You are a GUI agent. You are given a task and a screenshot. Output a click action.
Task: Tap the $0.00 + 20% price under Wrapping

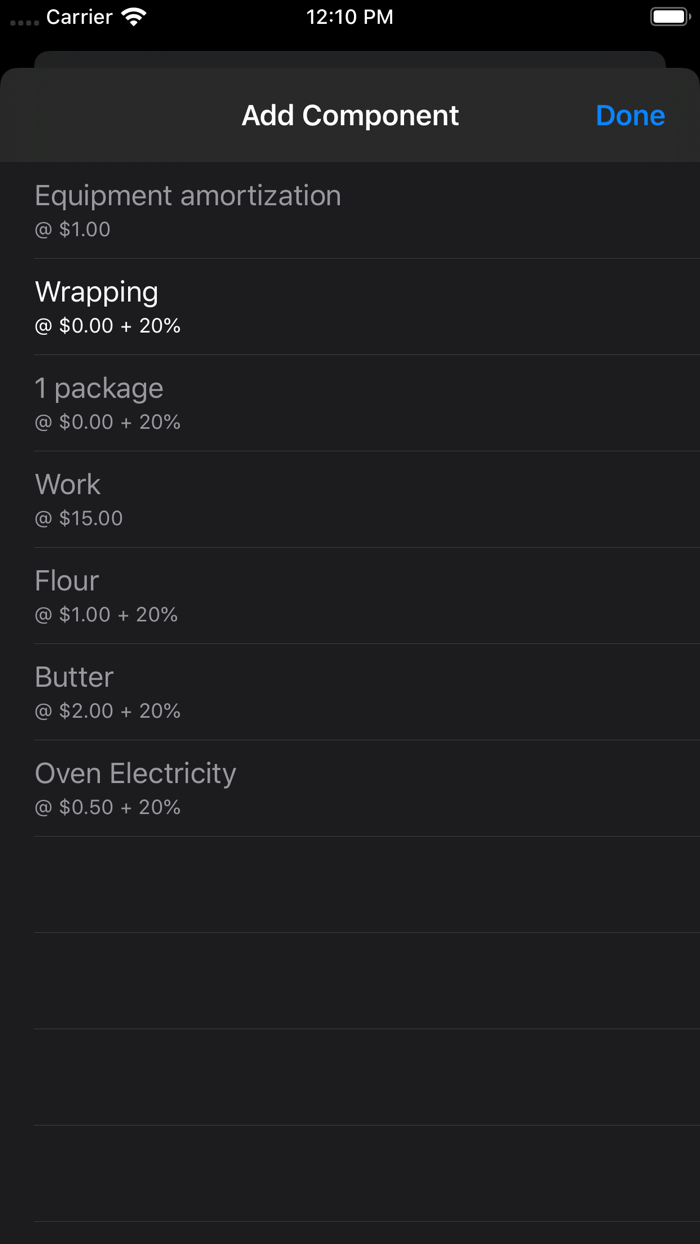click(108, 325)
